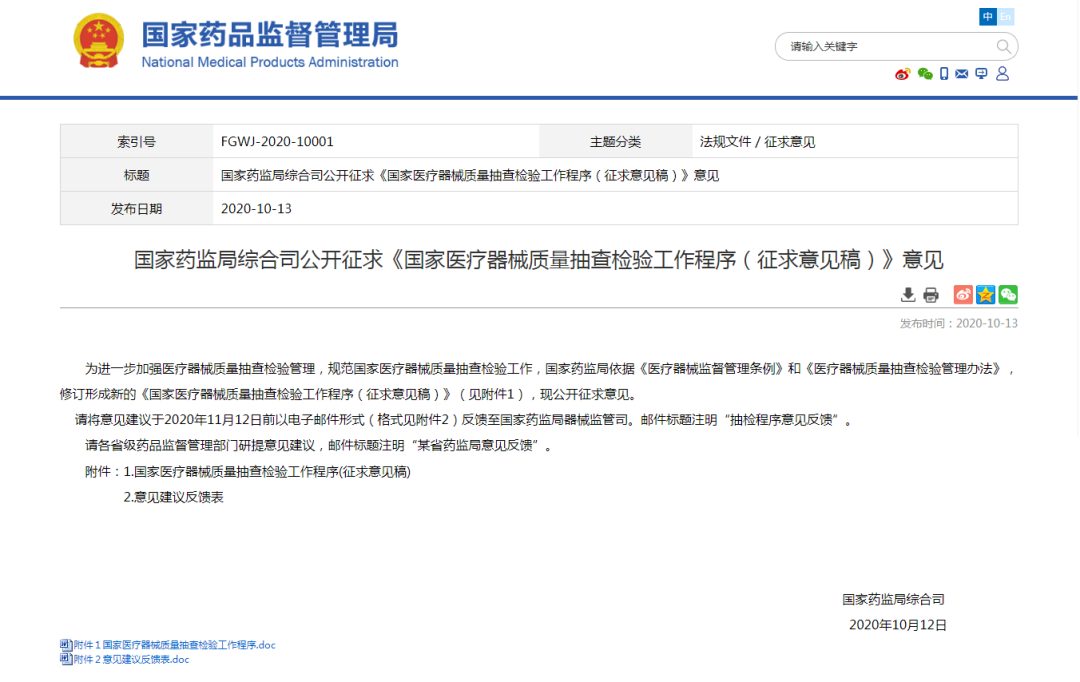Switch language to English (En)
Screen dimensions: 1080x682
tap(1006, 17)
